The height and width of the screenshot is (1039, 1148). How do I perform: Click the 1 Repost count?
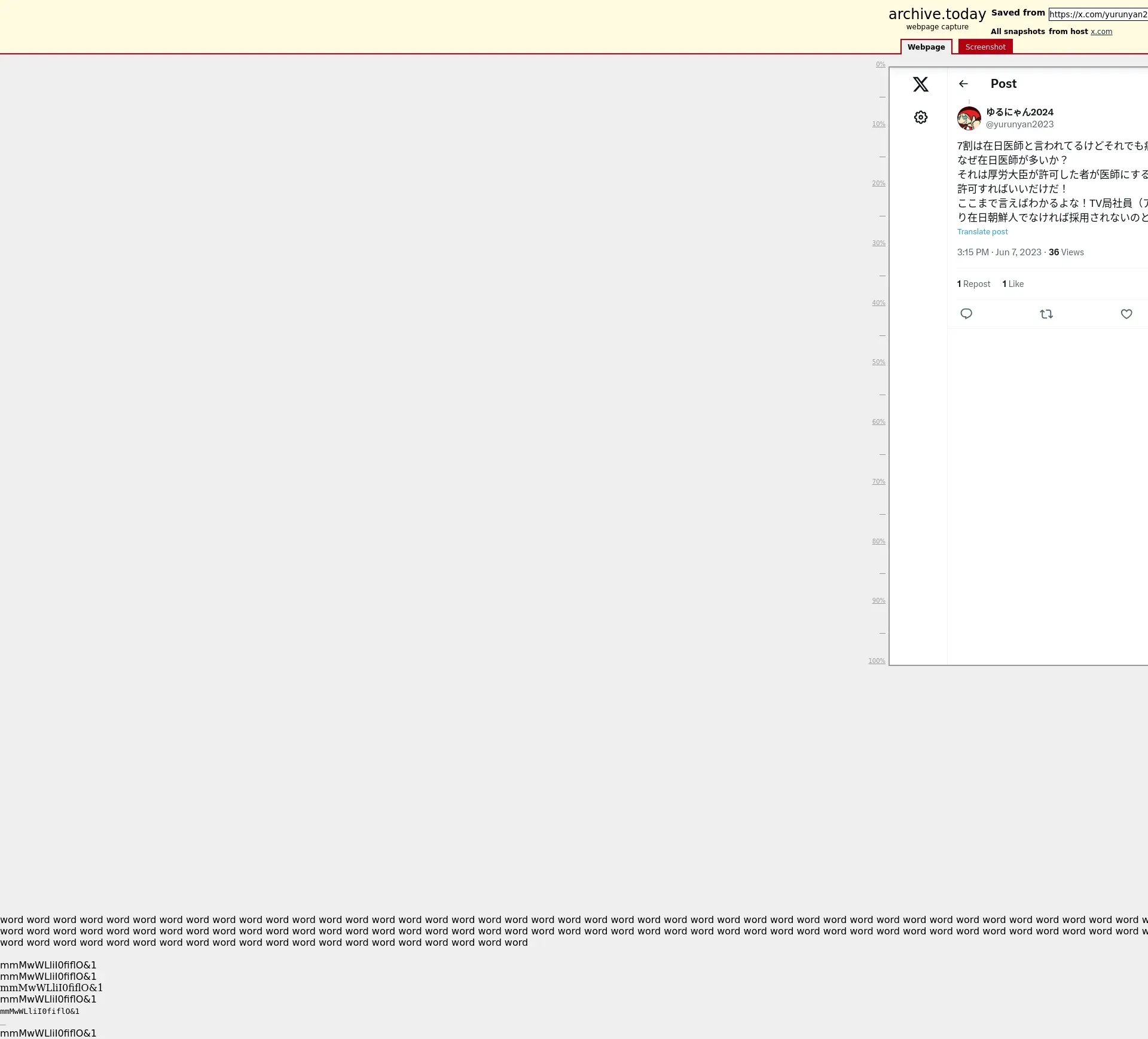(973, 284)
